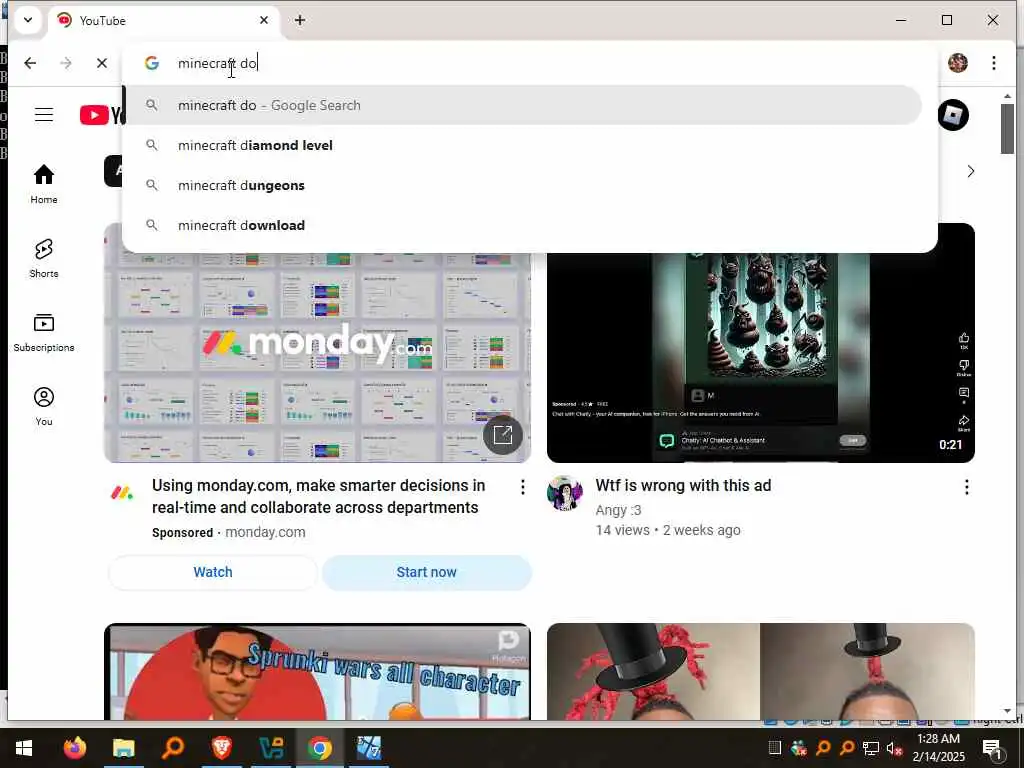1024x768 pixels.
Task: Switch to Chrome in the taskbar
Action: point(320,748)
